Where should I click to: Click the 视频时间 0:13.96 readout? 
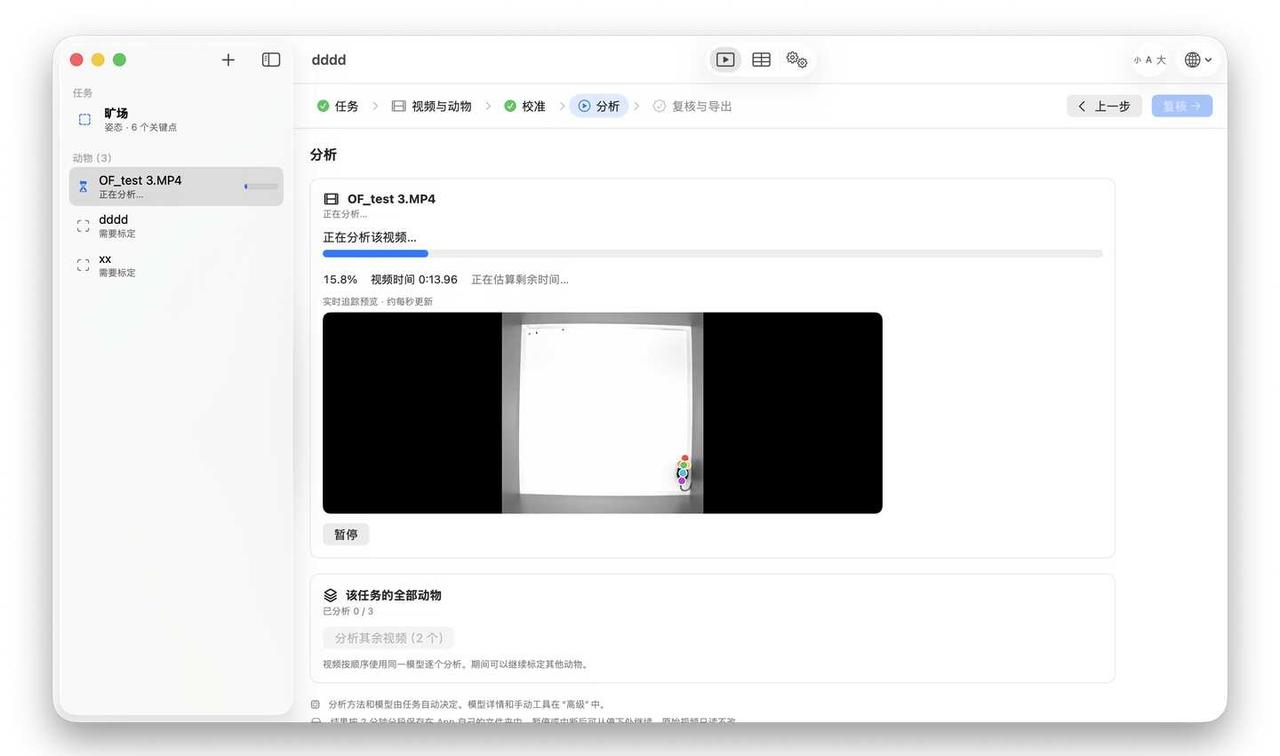(414, 280)
